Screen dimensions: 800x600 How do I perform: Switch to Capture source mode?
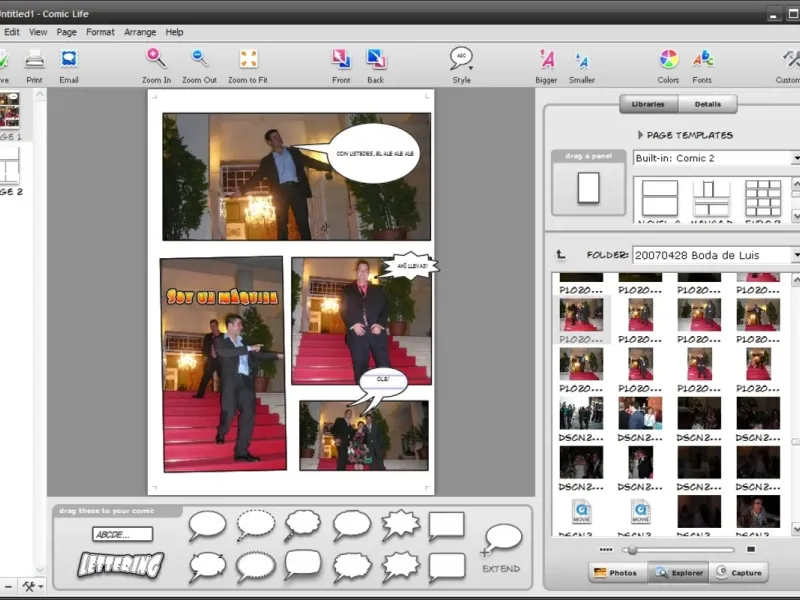click(738, 573)
